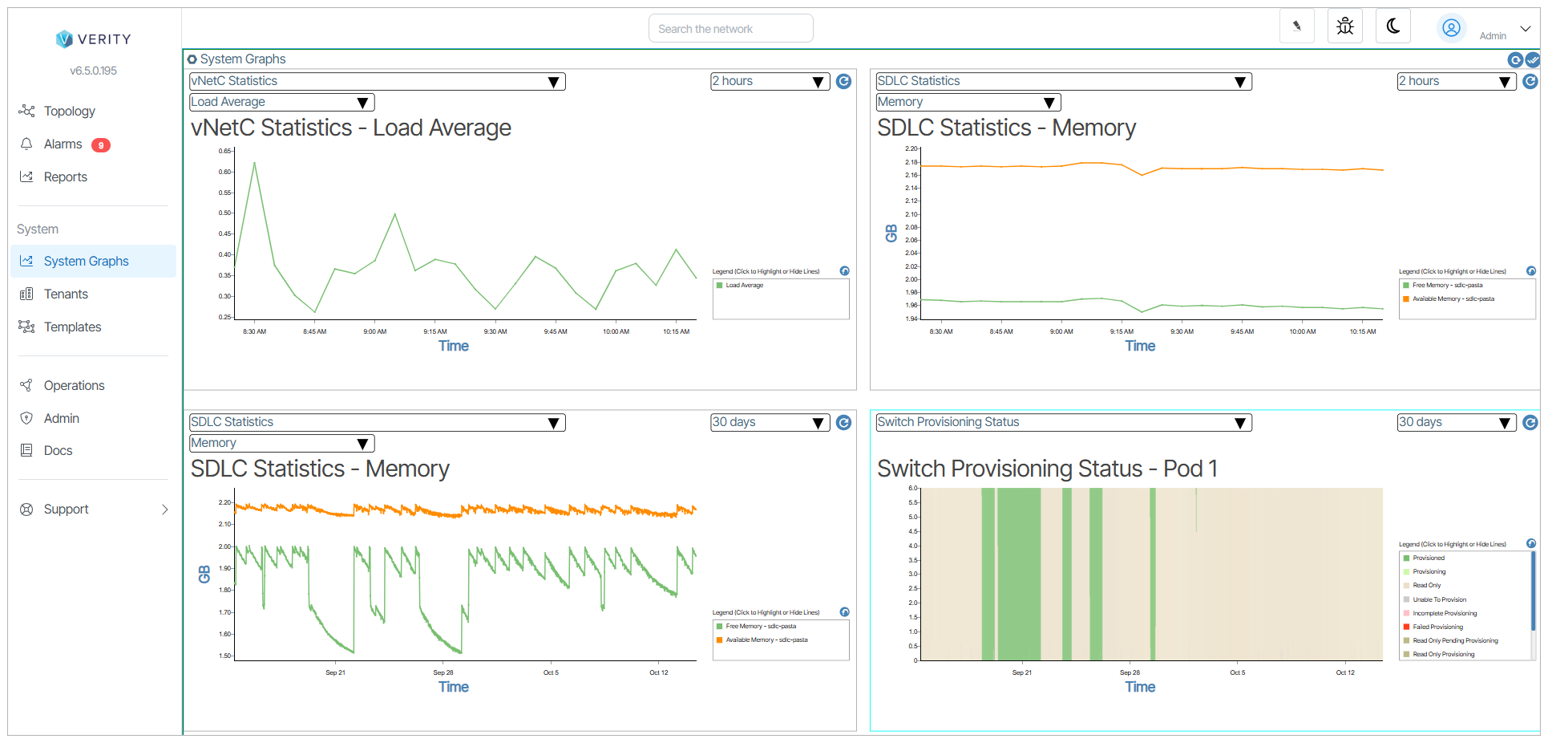Toggle dark mode with the moon icon
This screenshot has height=744, width=1547.
[1393, 27]
